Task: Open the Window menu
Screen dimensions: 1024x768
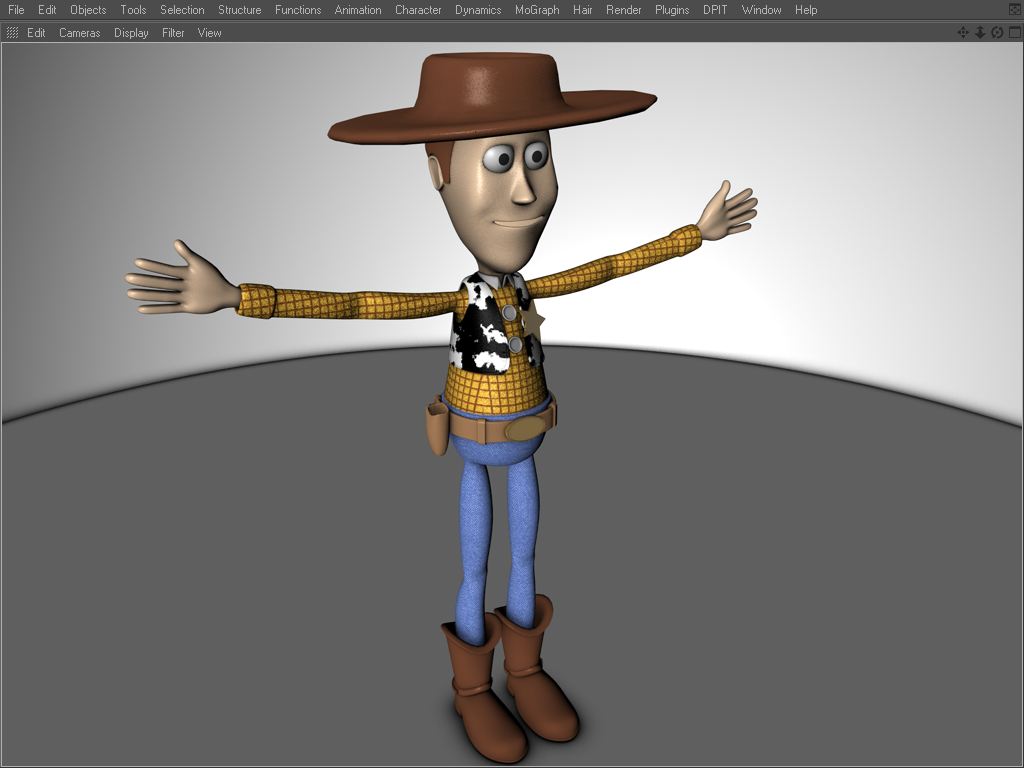Action: (761, 10)
